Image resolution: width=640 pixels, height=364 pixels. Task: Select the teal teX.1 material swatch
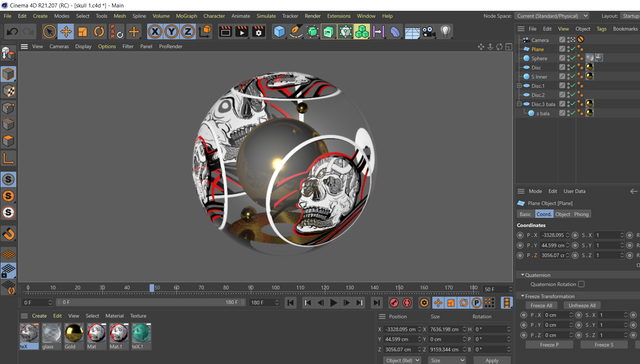(x=141, y=334)
